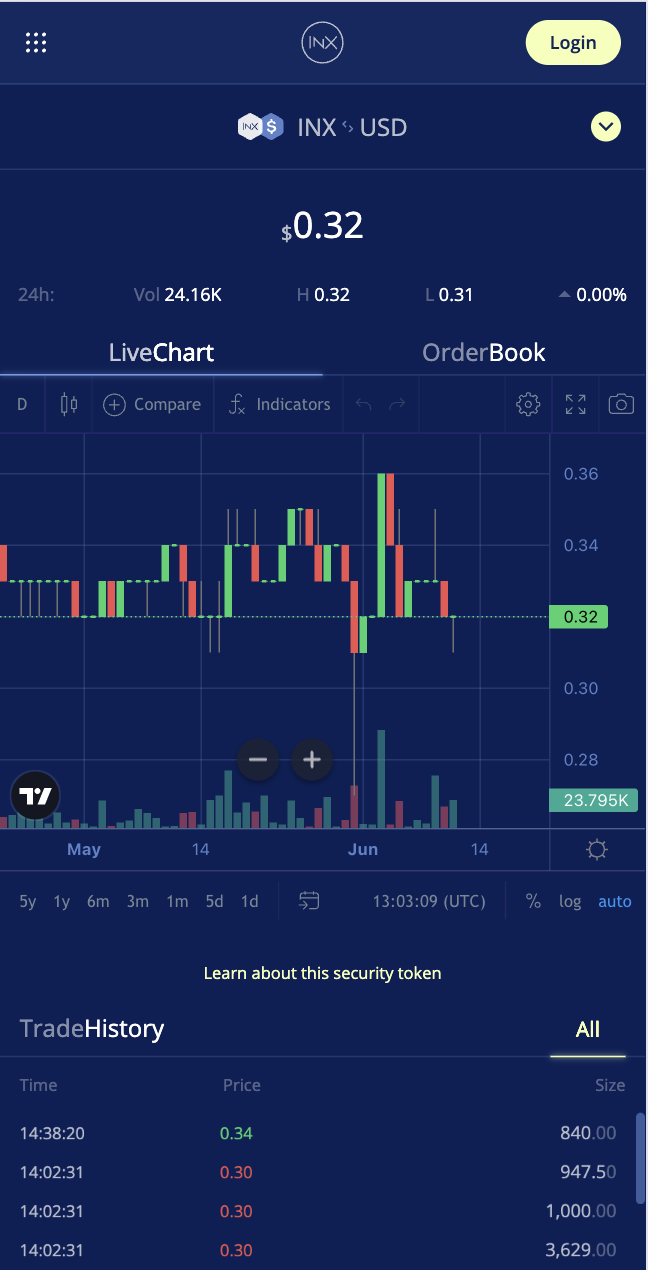This screenshot has width=648, height=1270.
Task: Enter fullscreen chart mode
Action: [575, 404]
